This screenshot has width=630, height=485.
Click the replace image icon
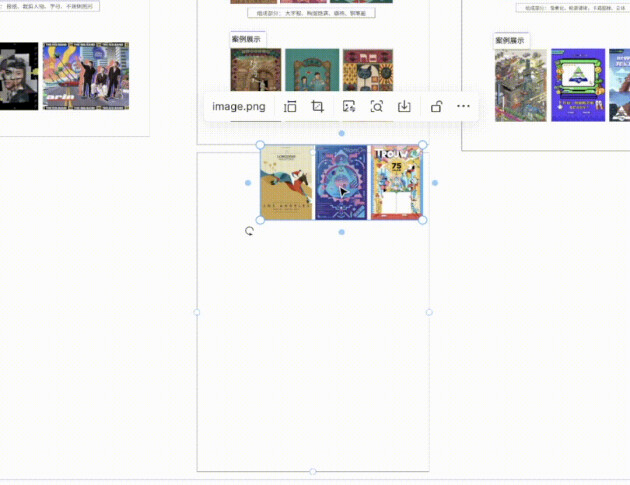[349, 106]
